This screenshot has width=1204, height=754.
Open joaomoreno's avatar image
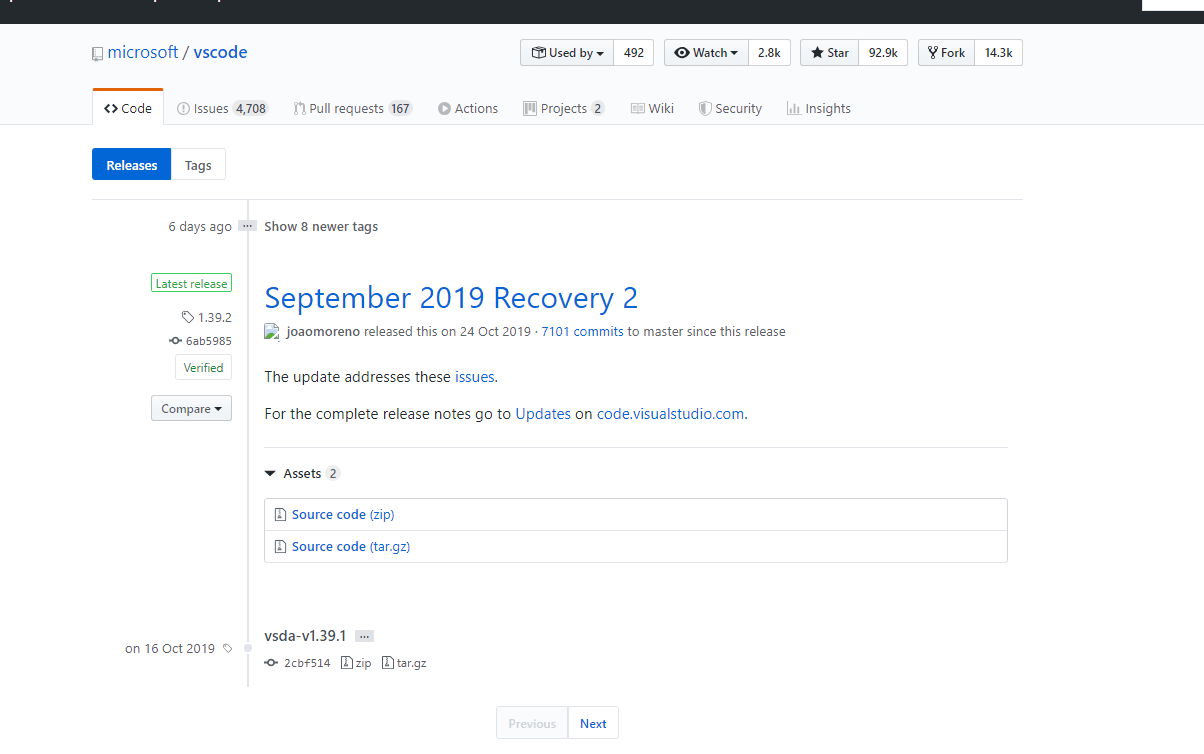coord(272,331)
